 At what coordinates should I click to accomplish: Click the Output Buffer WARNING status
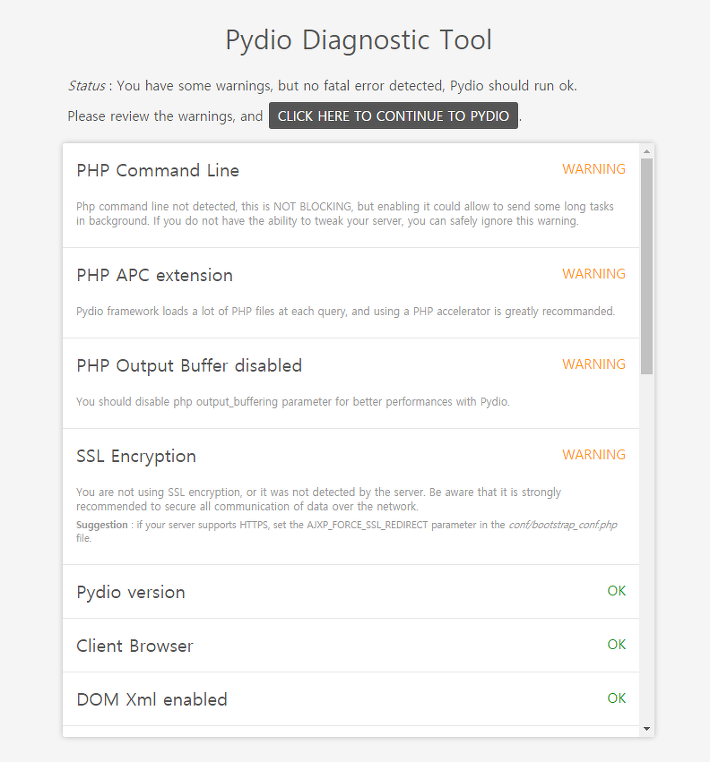pyautogui.click(x=594, y=364)
